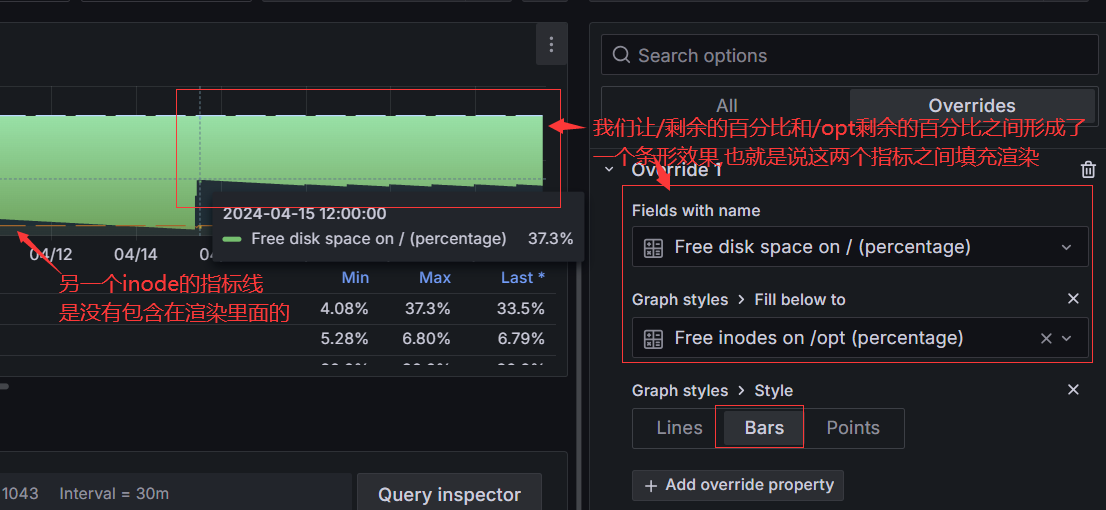The image size is (1106, 510).
Task: Select the Bars graph style
Action: 764,428
